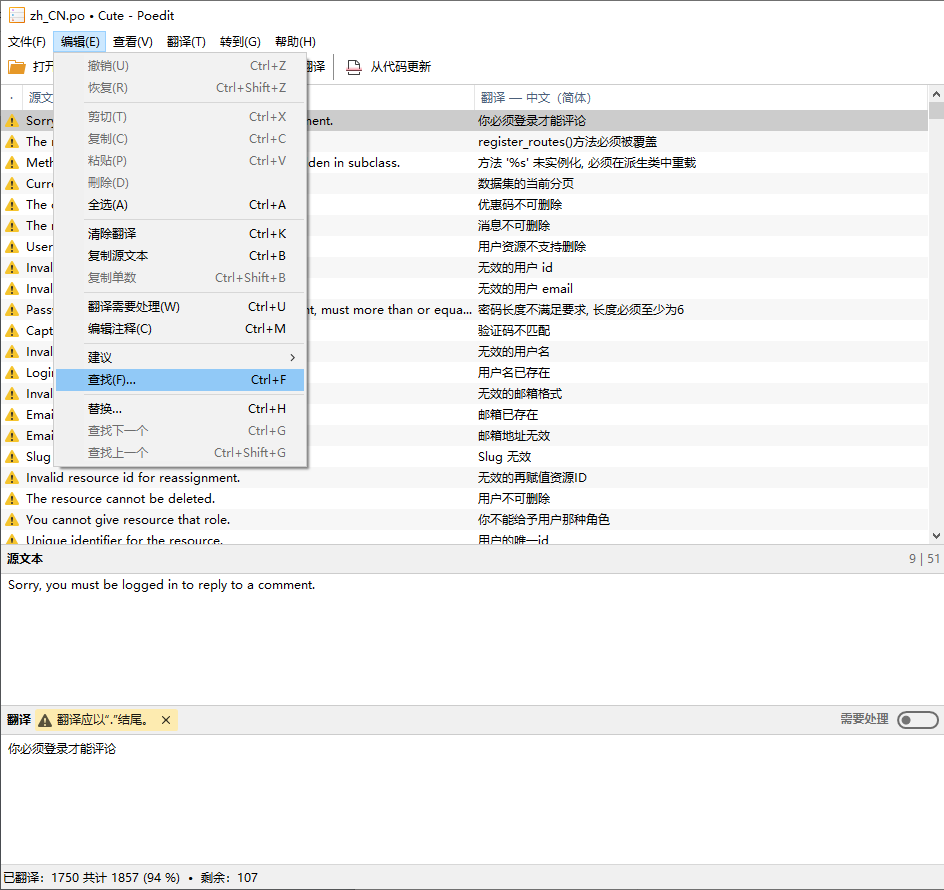This screenshot has height=890, width=944.
Task: Dismiss the 翻译应以"."结尾 warning with its X
Action: click(166, 720)
